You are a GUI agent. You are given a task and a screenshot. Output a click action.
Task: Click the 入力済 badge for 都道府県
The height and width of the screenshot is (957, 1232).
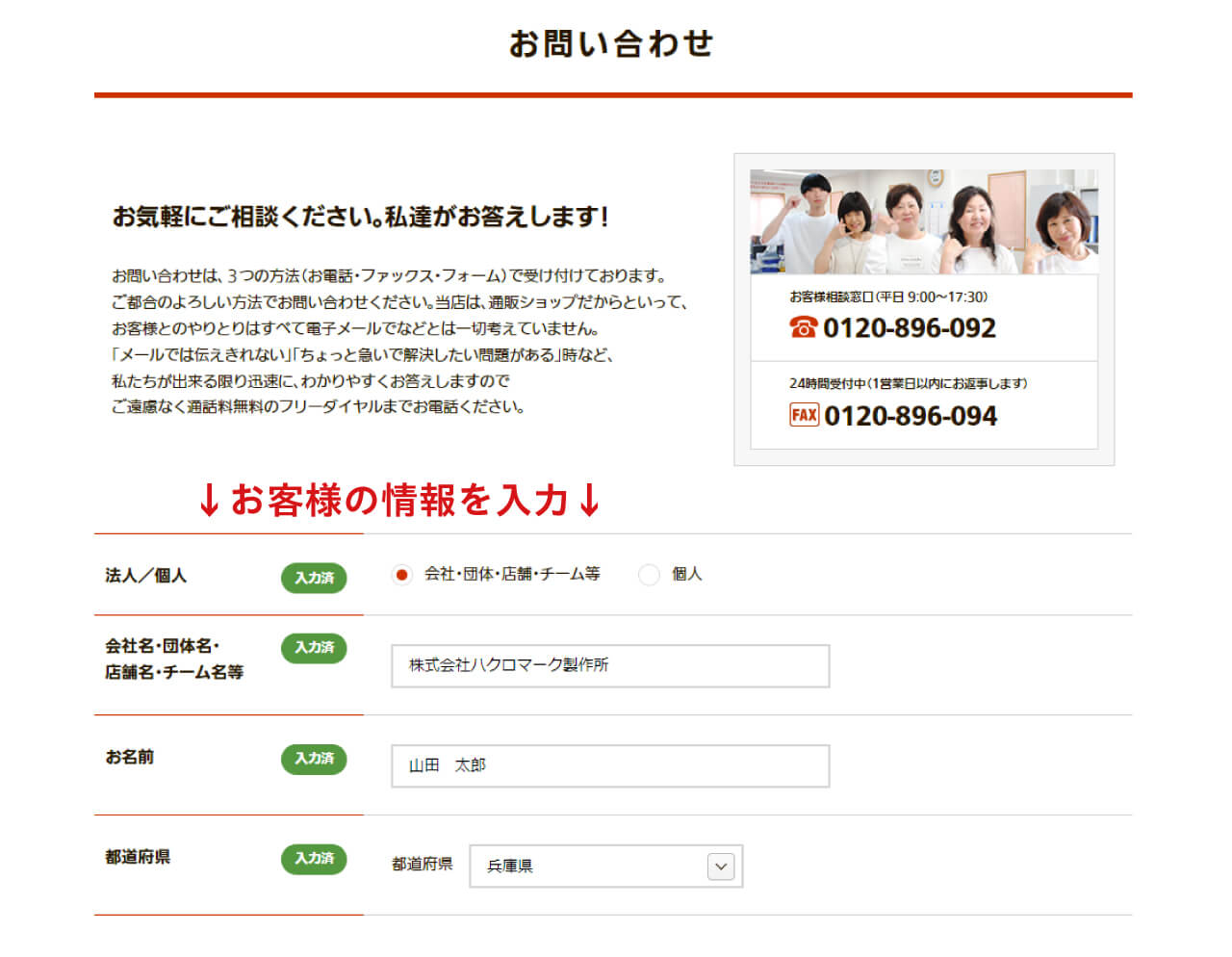tap(314, 859)
